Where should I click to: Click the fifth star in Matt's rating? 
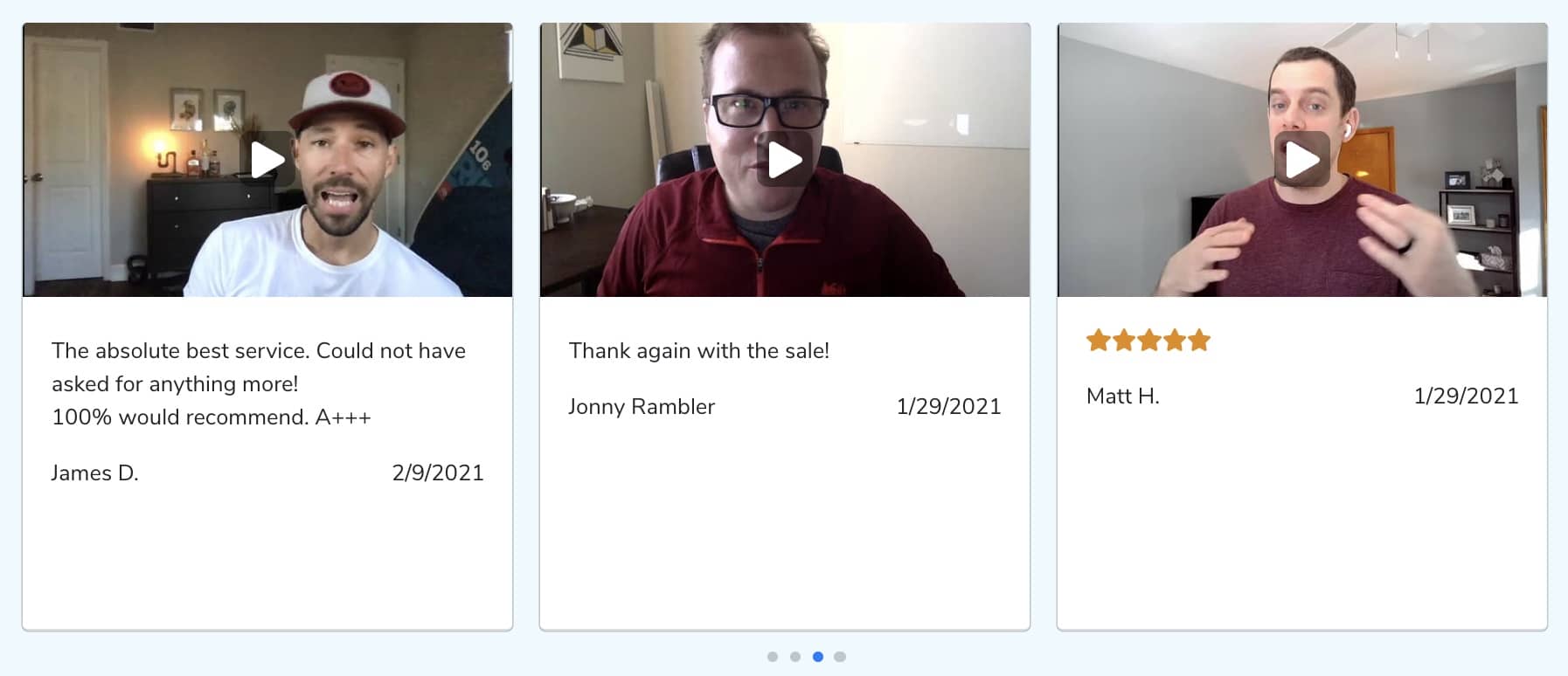pyautogui.click(x=1199, y=340)
